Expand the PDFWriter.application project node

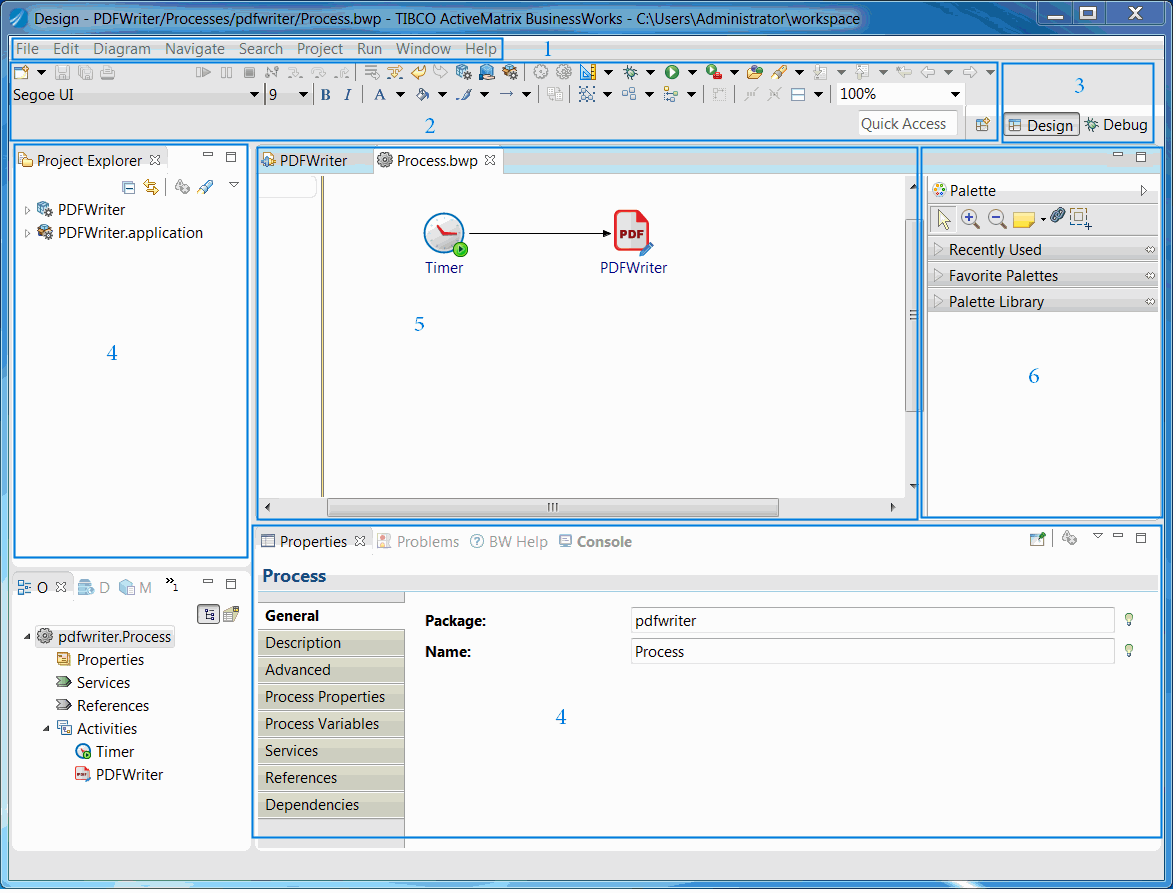coord(27,233)
